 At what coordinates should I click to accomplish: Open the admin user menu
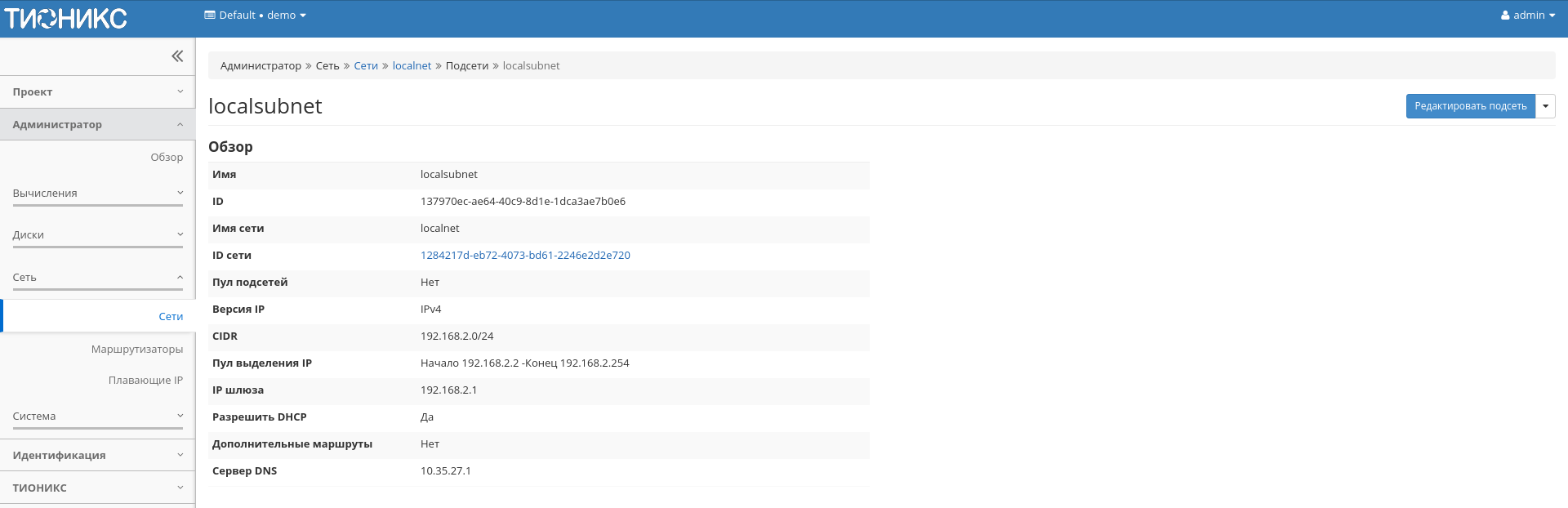1527,15
